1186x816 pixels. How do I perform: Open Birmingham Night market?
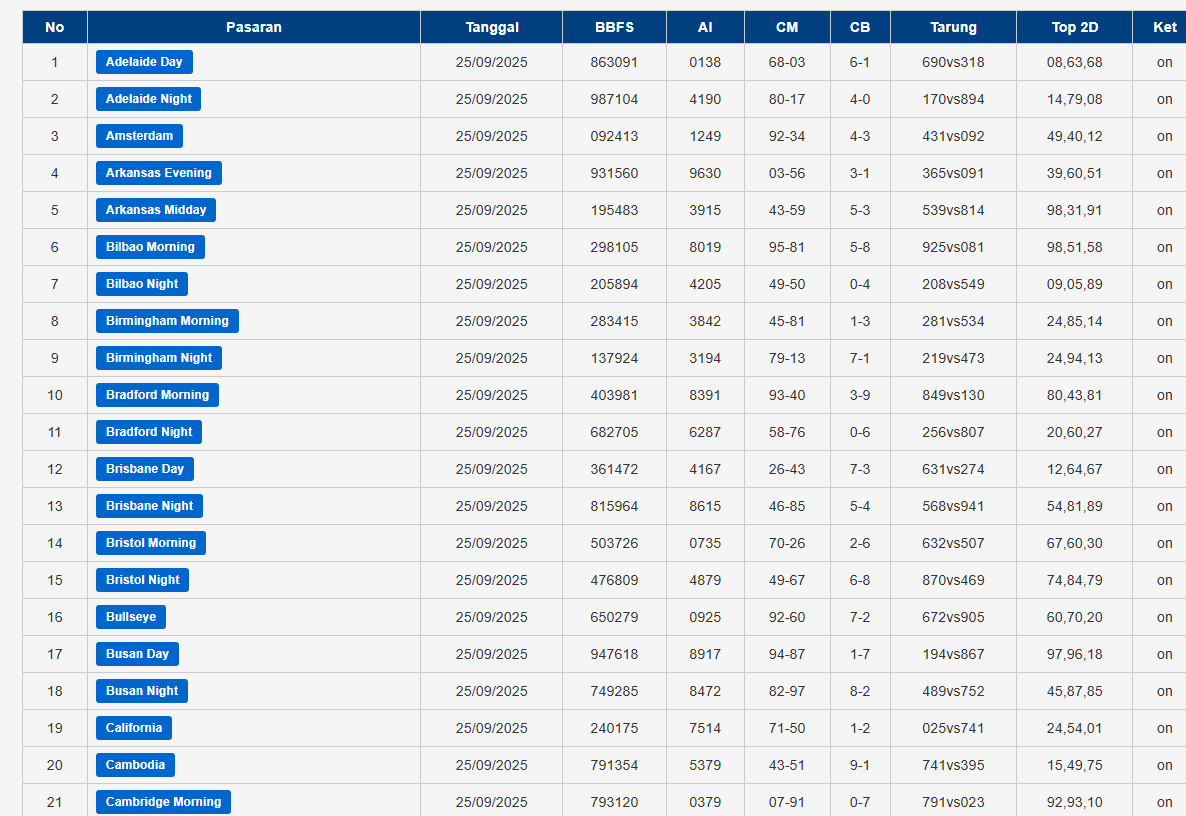(159, 358)
